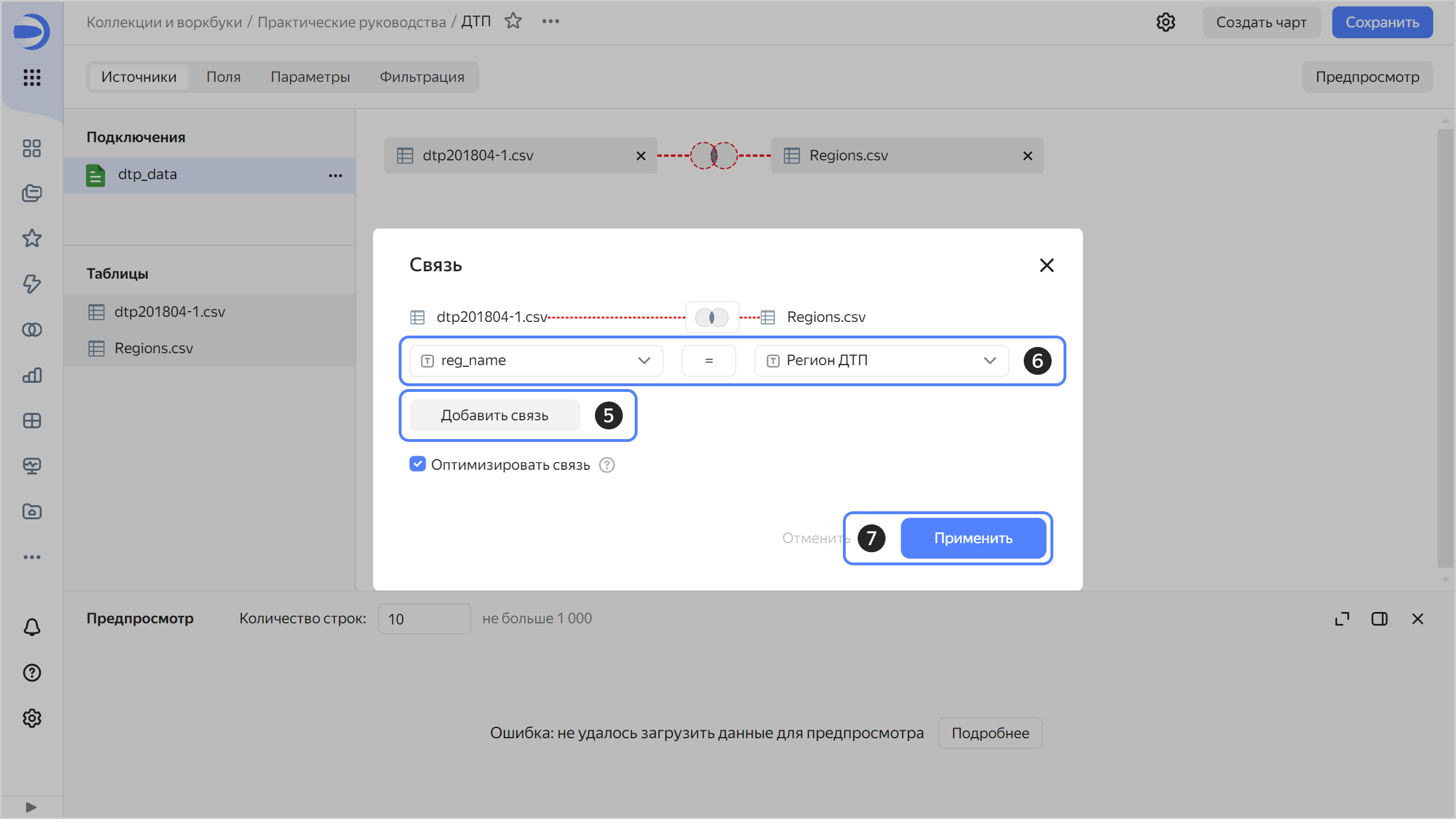Click the join type toggle in the Связь dialog
The image size is (1456, 819).
point(712,317)
